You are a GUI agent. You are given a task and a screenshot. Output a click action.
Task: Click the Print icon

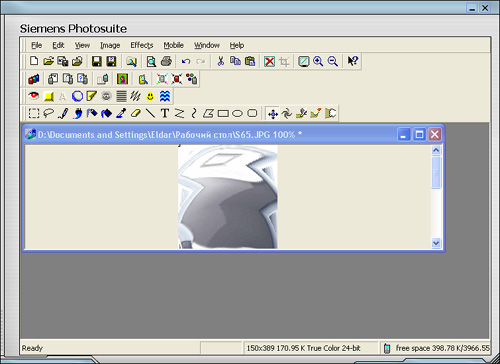[x=166, y=61]
